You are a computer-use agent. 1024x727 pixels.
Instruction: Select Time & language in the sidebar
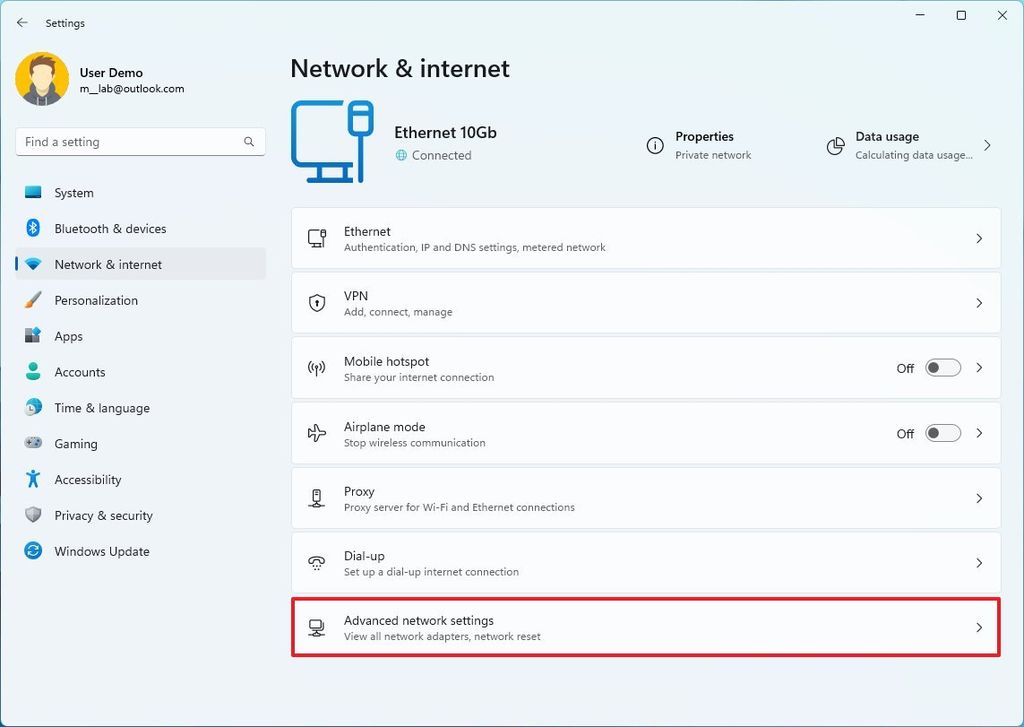pos(103,408)
